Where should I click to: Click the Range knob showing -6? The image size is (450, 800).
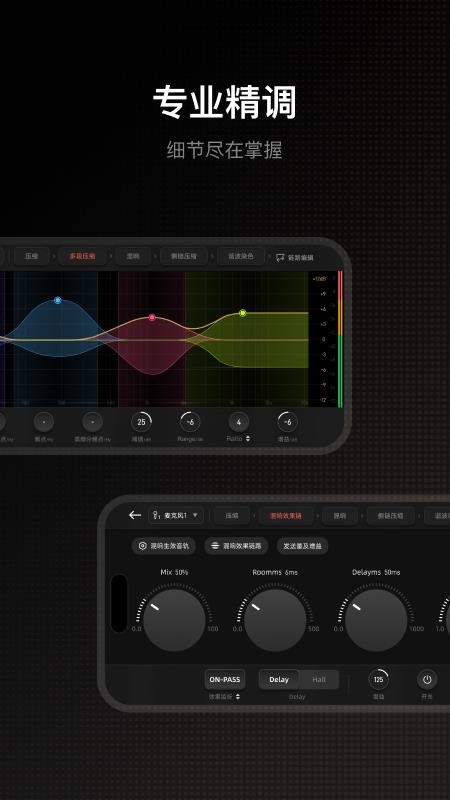click(x=190, y=422)
